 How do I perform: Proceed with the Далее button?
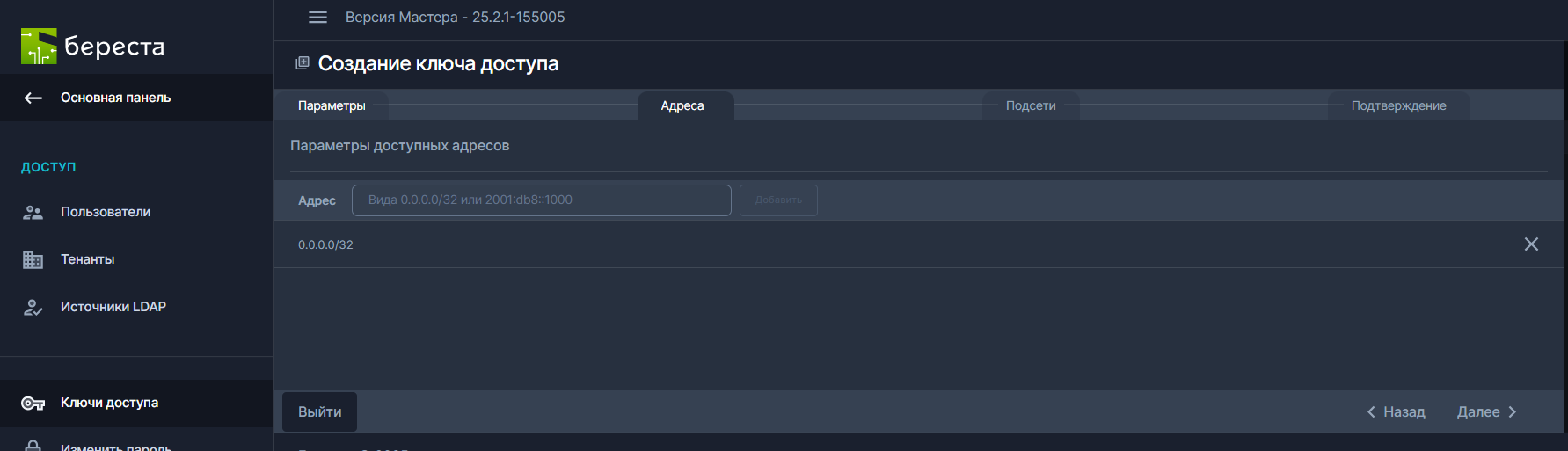click(1486, 411)
